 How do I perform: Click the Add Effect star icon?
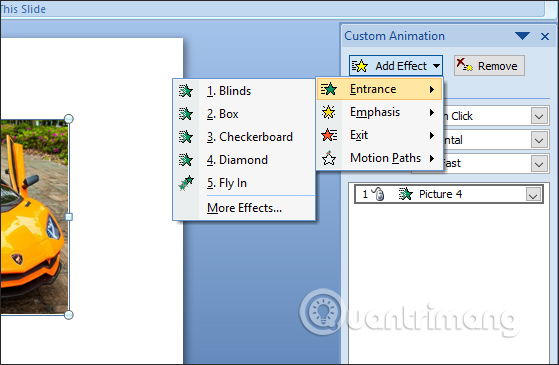(x=360, y=66)
